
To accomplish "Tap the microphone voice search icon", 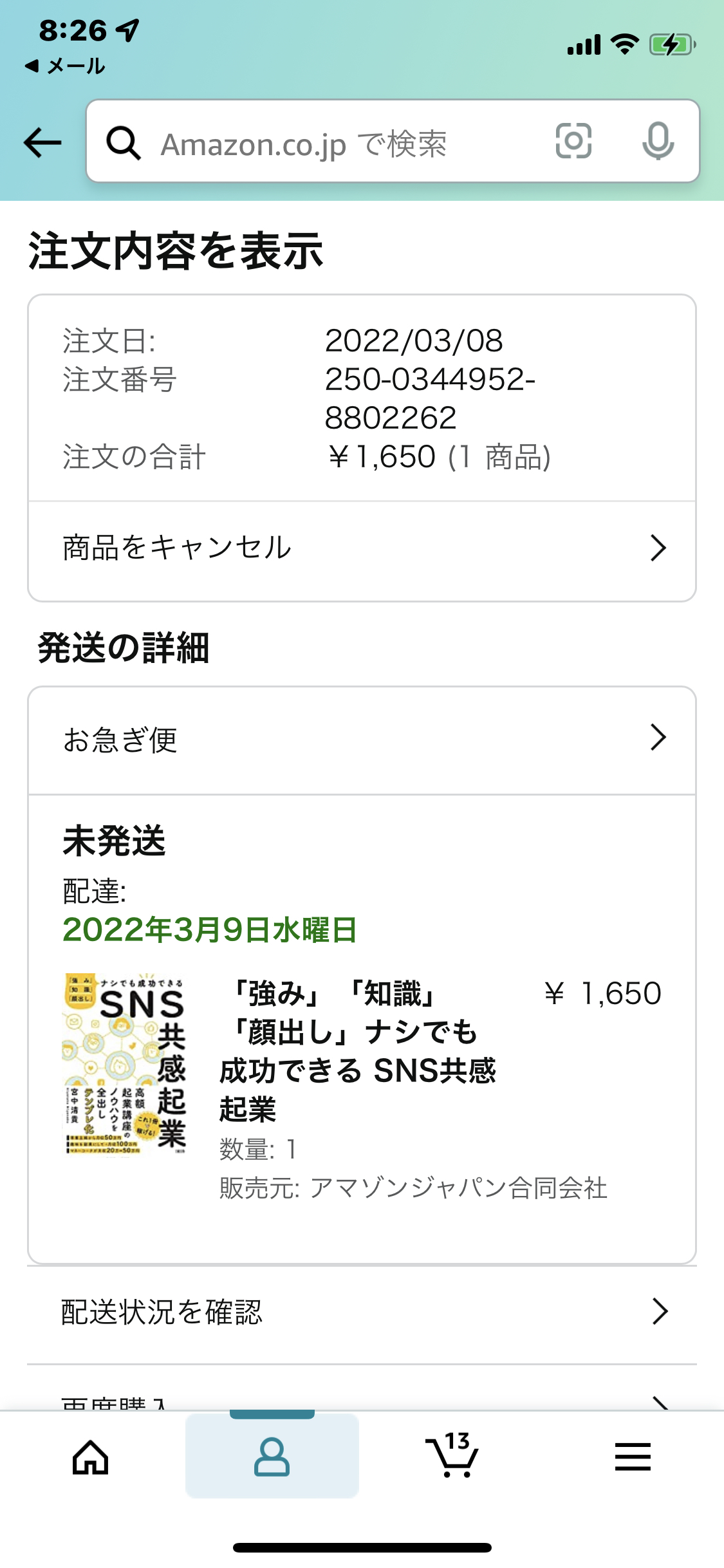I will (658, 141).
